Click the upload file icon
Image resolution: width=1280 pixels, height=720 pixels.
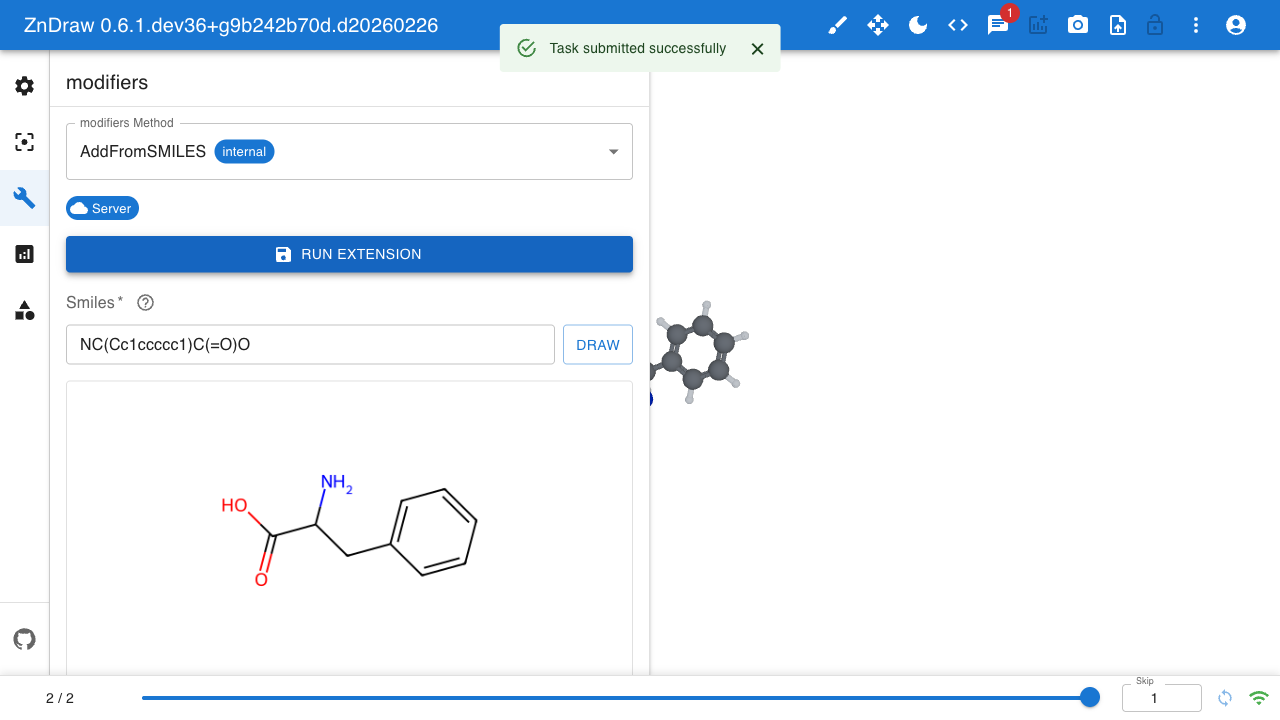click(x=1118, y=25)
